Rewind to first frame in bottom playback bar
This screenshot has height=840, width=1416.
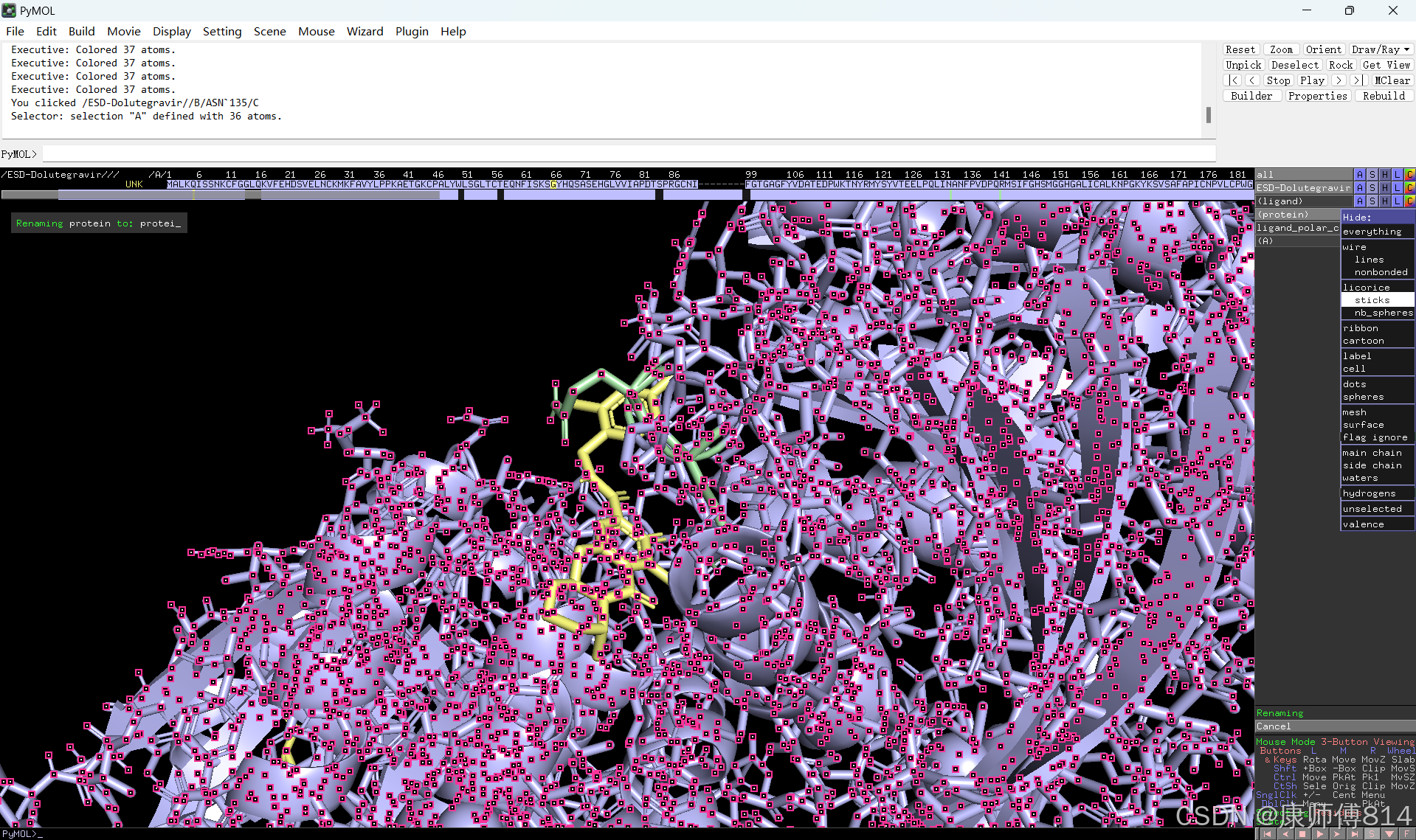(x=1267, y=834)
